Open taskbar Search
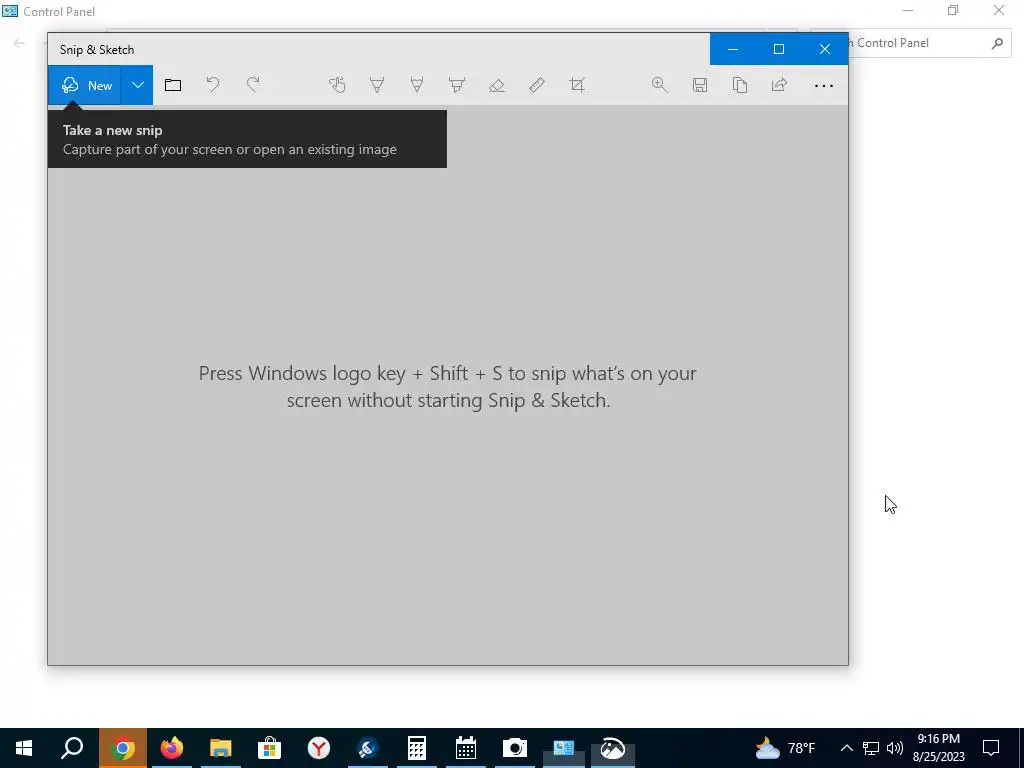 [72, 748]
